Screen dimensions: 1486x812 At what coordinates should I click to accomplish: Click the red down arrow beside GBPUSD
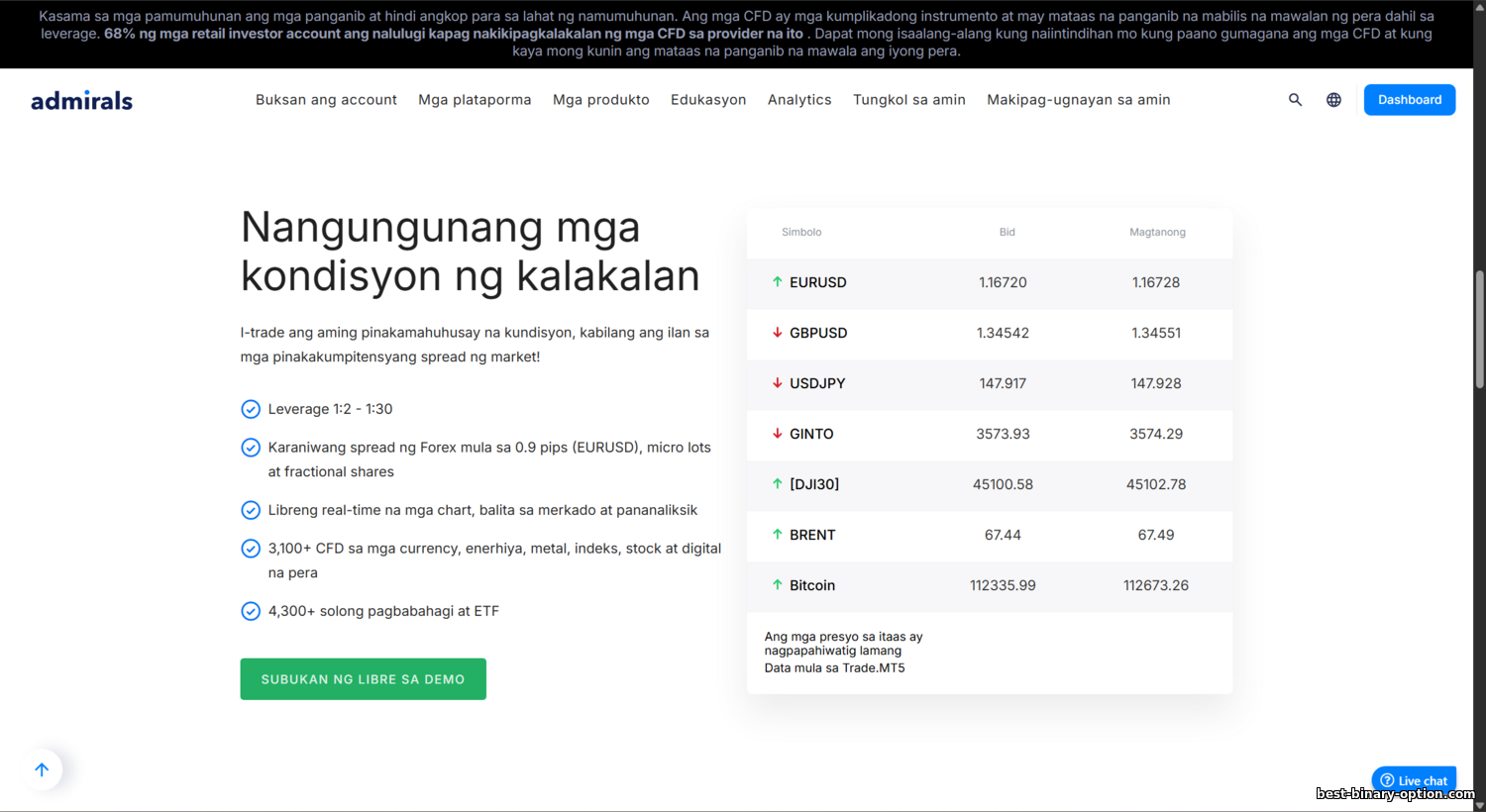point(778,333)
